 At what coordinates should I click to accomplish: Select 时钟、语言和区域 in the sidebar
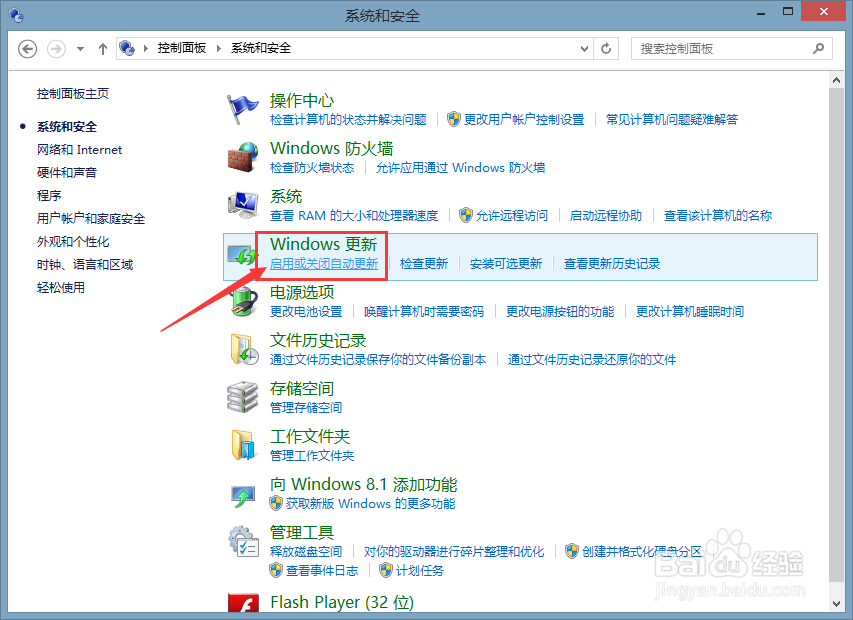(85, 265)
